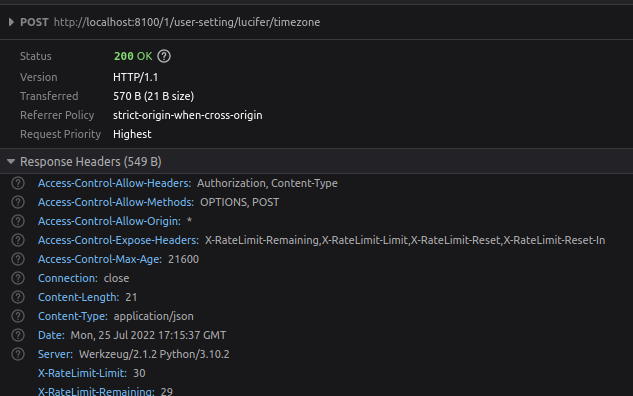Click Content-Length header name
The width and height of the screenshot is (633, 396).
pyautogui.click(x=78, y=297)
